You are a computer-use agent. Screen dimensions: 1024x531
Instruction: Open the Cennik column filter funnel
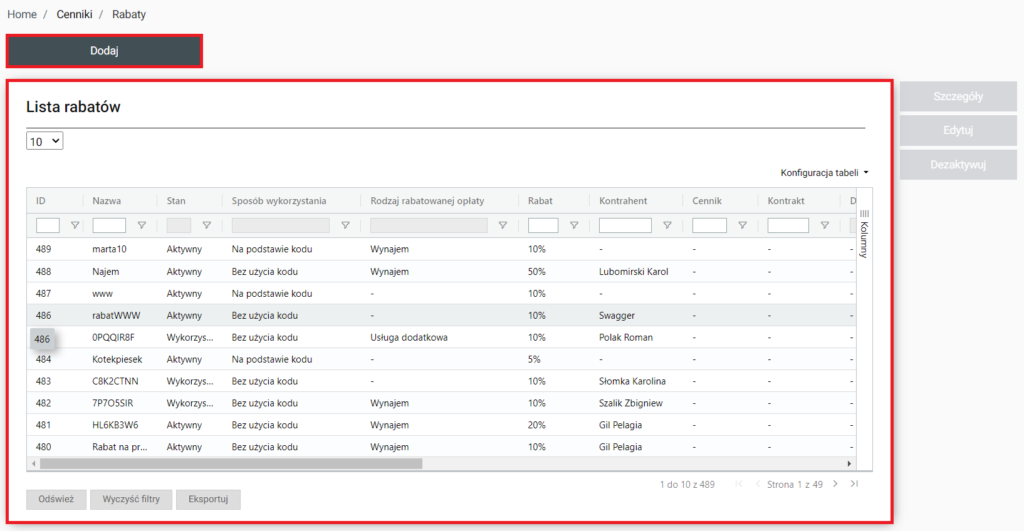741,226
